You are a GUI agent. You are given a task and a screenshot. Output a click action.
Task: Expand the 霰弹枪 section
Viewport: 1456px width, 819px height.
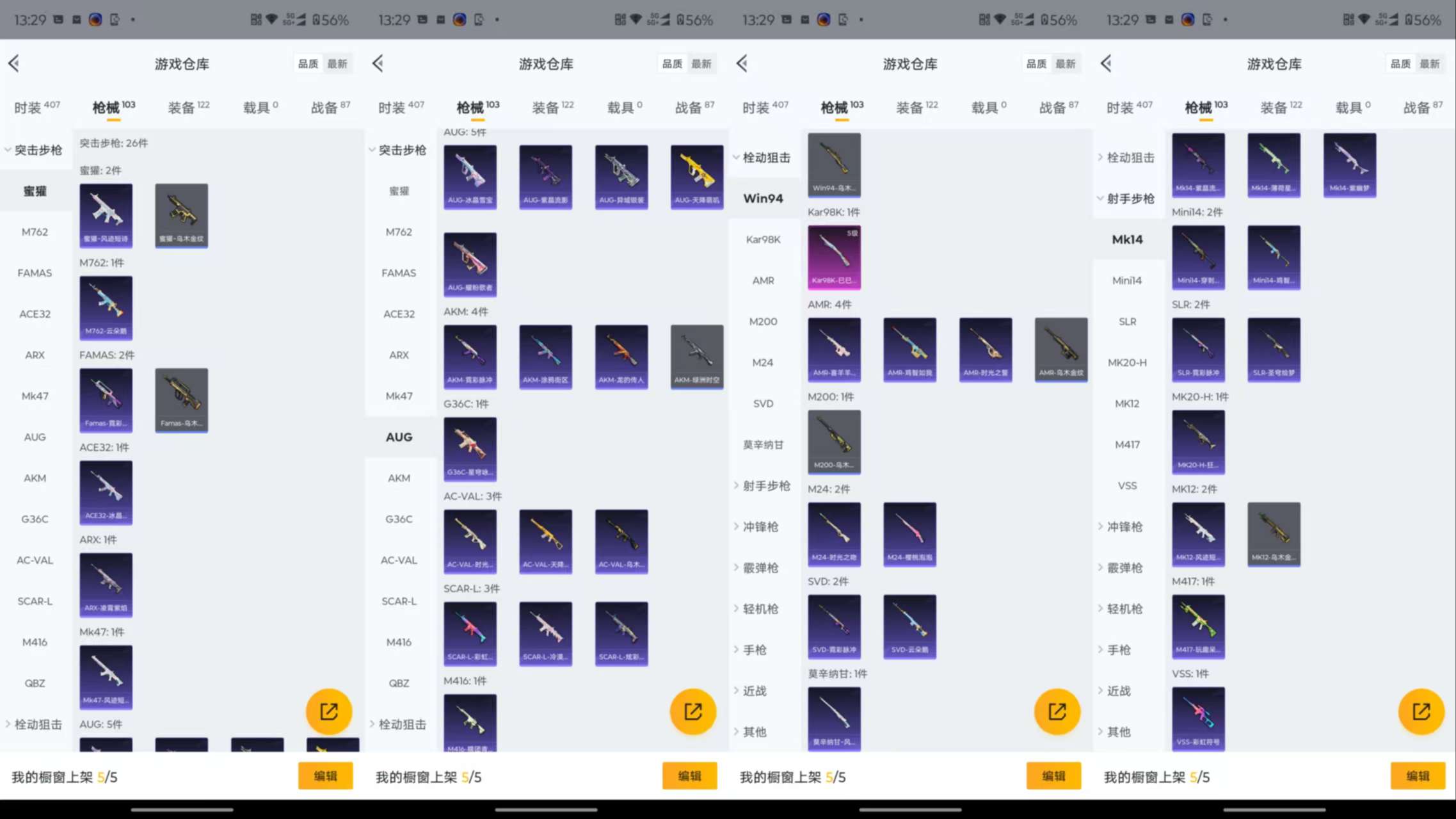(x=762, y=567)
